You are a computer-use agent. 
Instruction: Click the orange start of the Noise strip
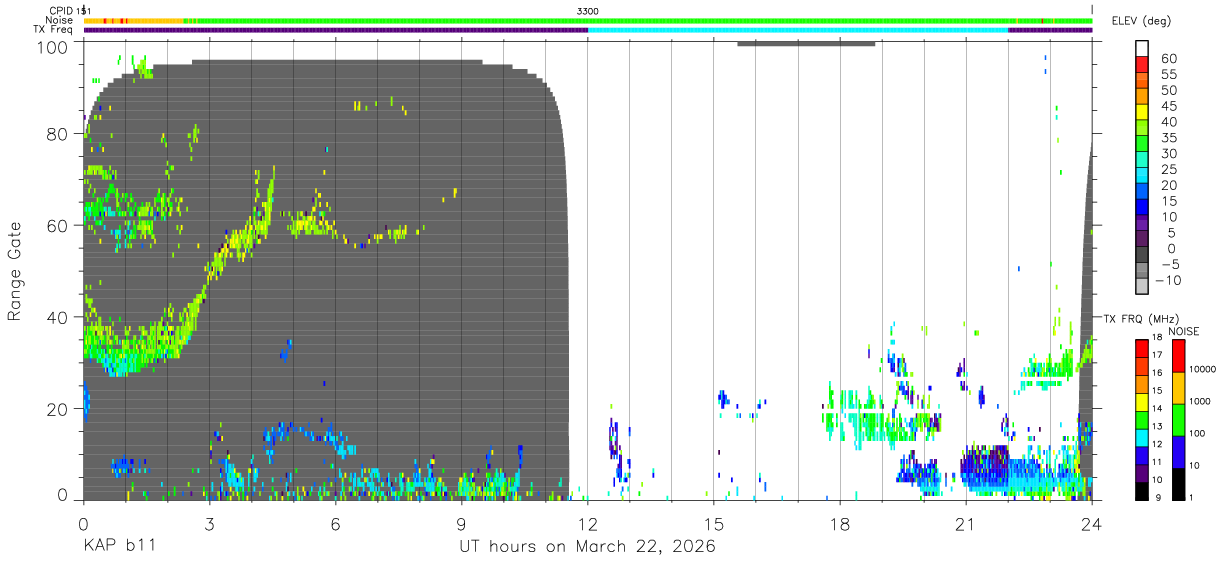pyautogui.click(x=134, y=20)
